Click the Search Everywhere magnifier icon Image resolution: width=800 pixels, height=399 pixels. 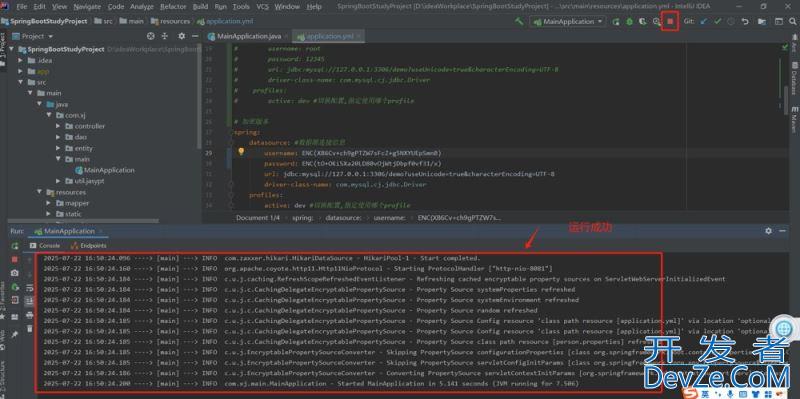pos(792,21)
